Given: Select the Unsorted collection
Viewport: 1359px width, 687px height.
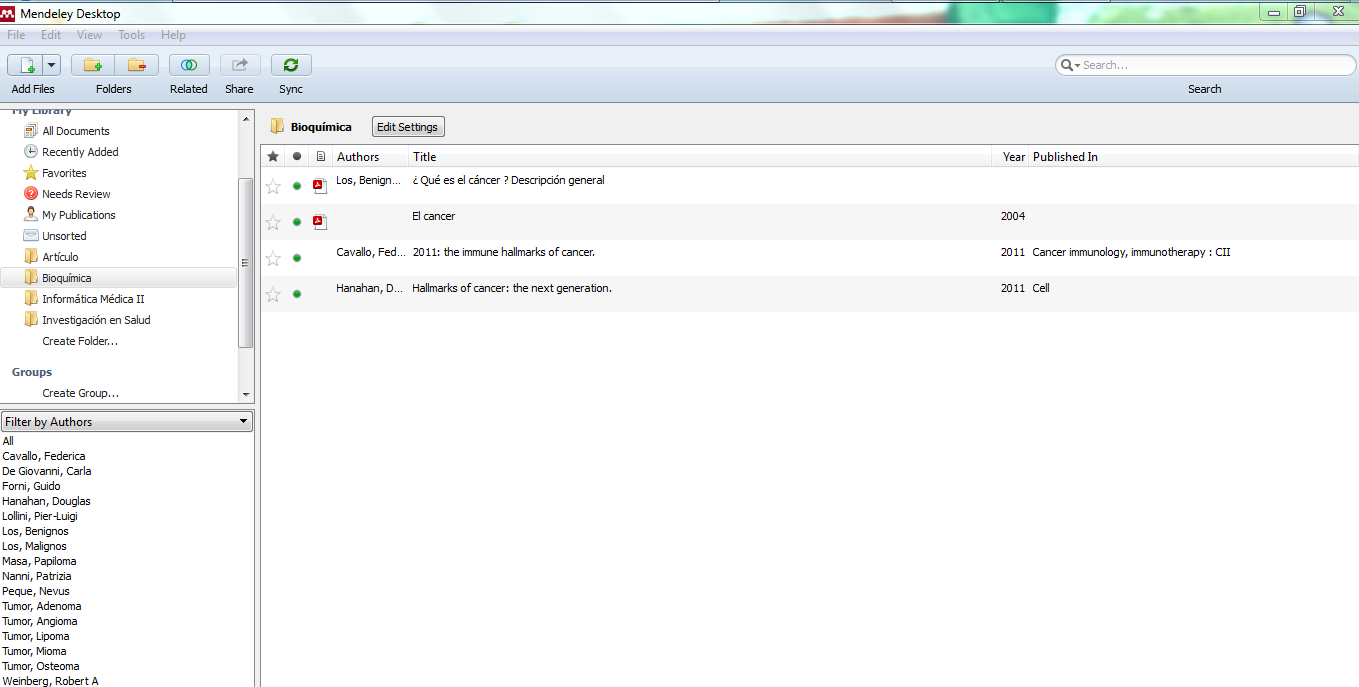Looking at the screenshot, I should tap(64, 236).
